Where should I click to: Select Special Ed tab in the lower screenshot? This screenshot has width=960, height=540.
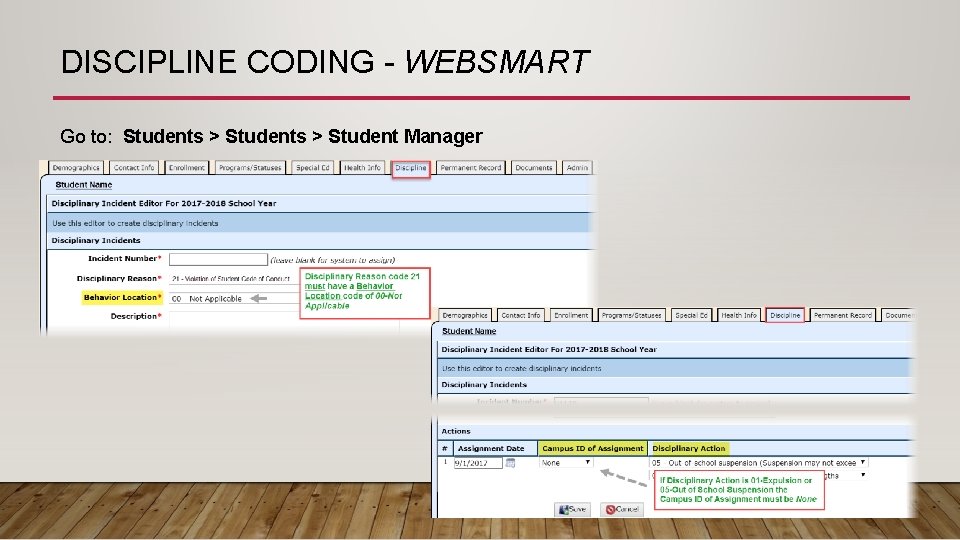click(691, 315)
